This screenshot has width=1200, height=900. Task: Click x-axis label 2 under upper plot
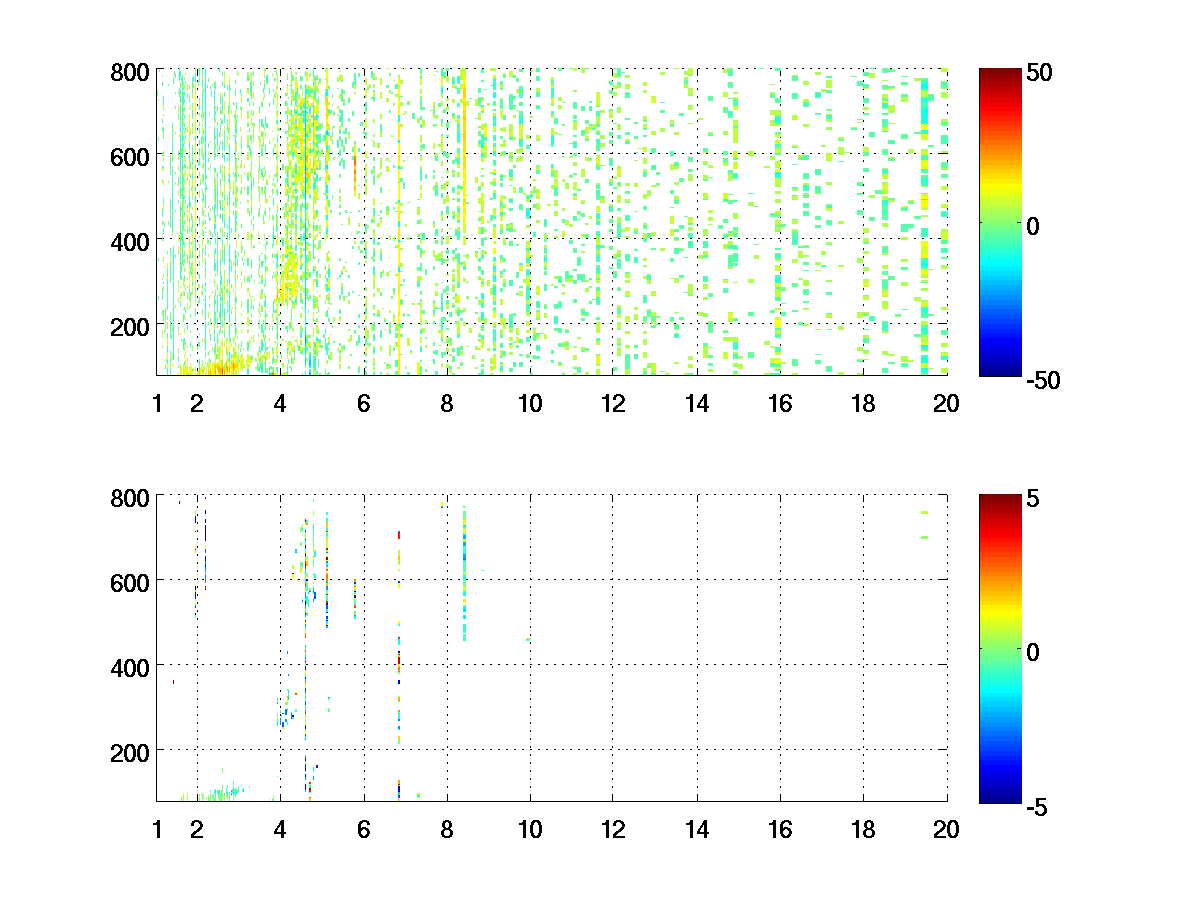point(197,404)
